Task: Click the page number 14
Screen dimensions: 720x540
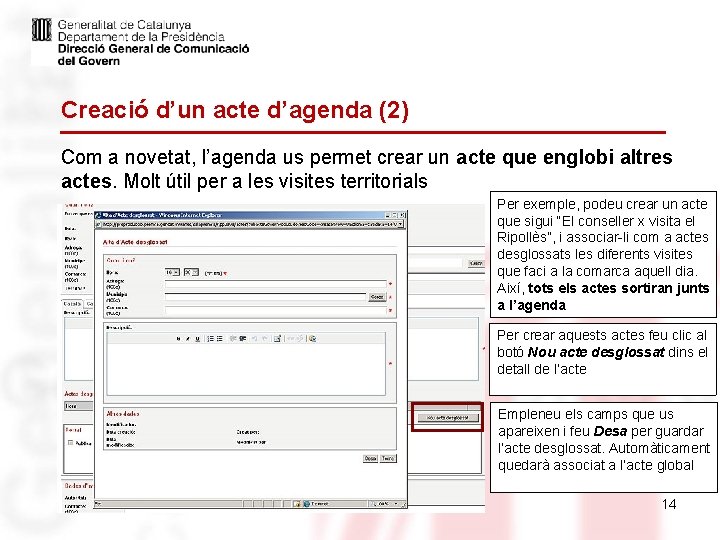Action: pos(669,504)
